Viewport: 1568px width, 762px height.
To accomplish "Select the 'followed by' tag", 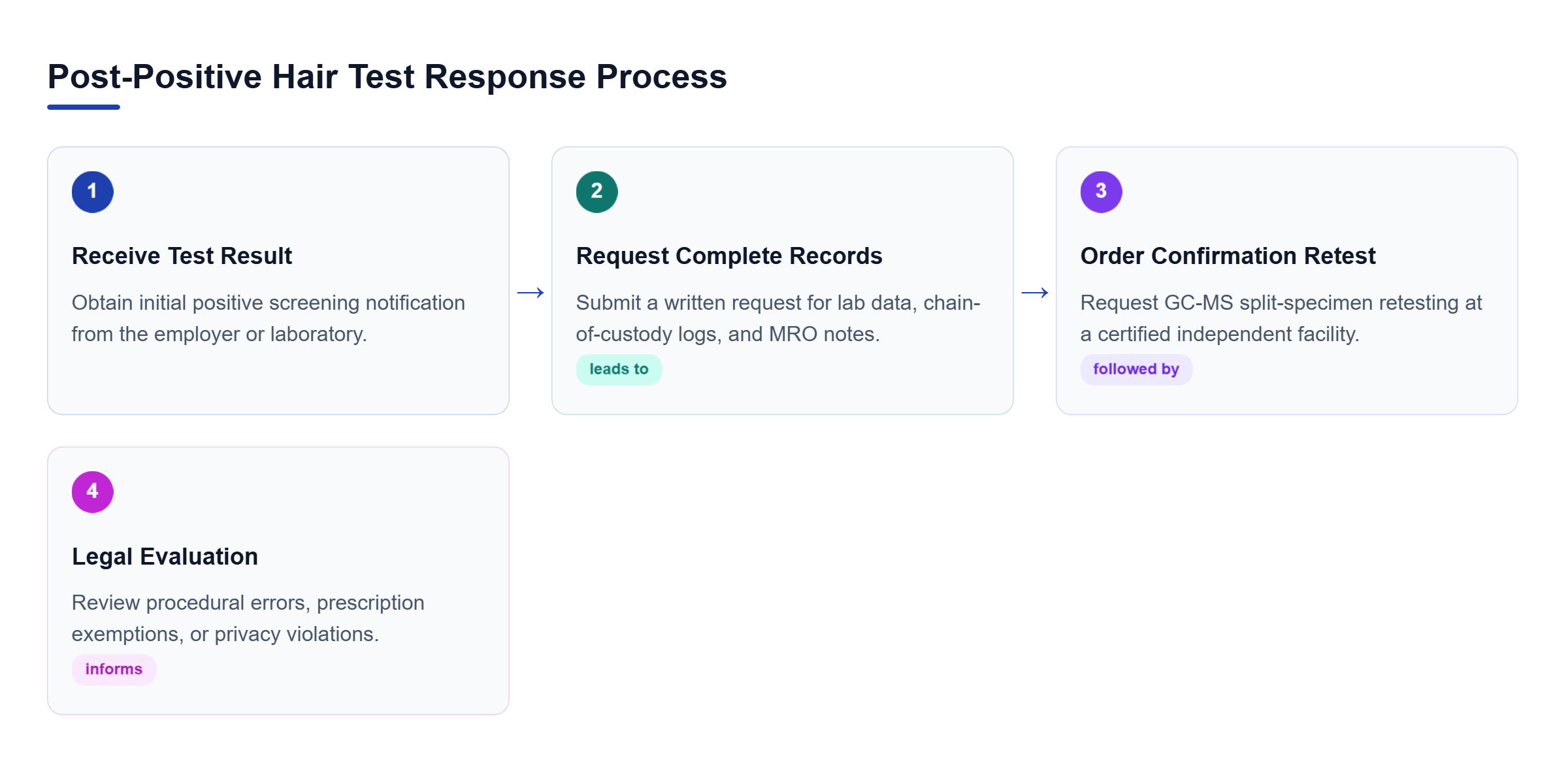I will (1136, 369).
